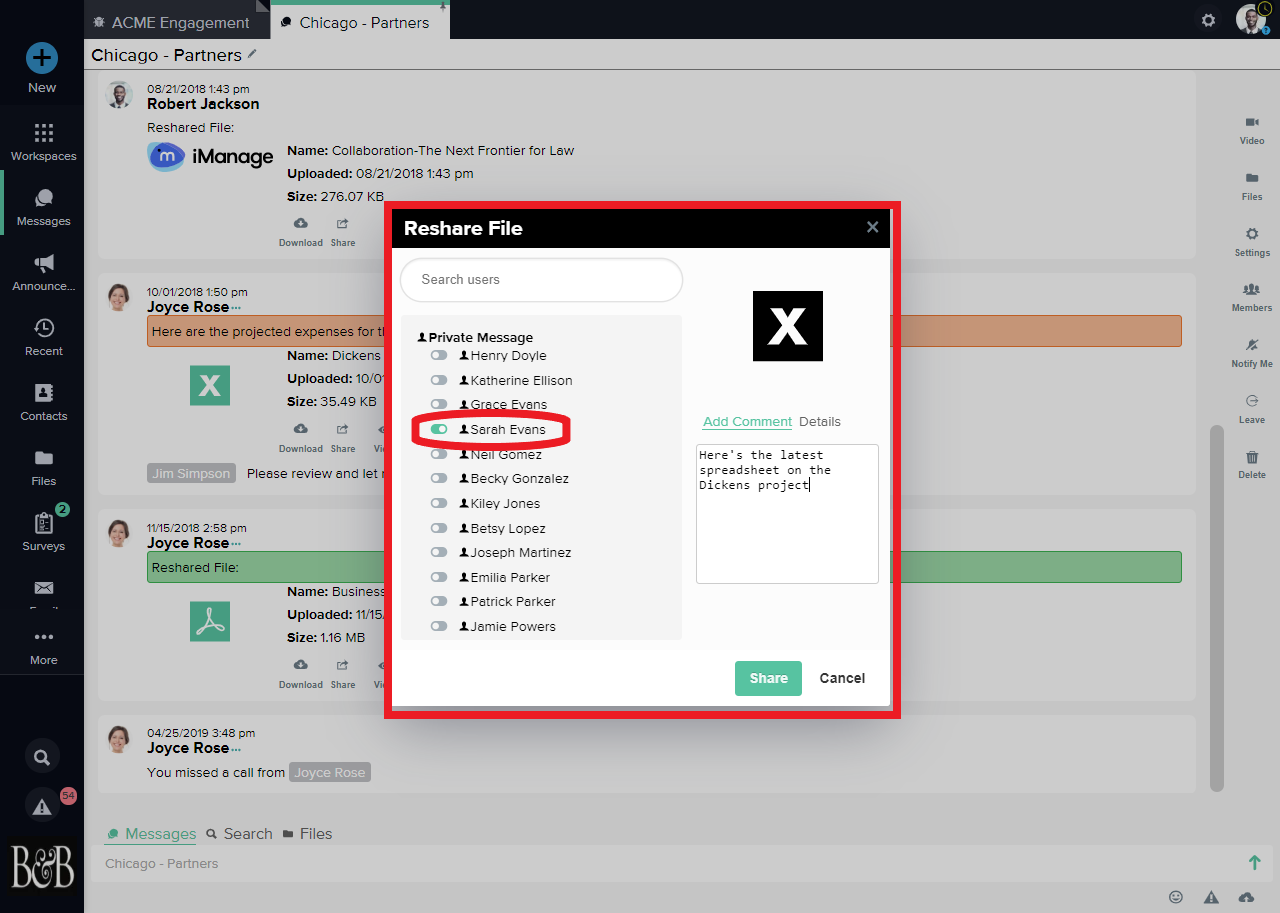Enable the Henry Doyle toggle
The image size is (1280, 913).
pos(439,355)
